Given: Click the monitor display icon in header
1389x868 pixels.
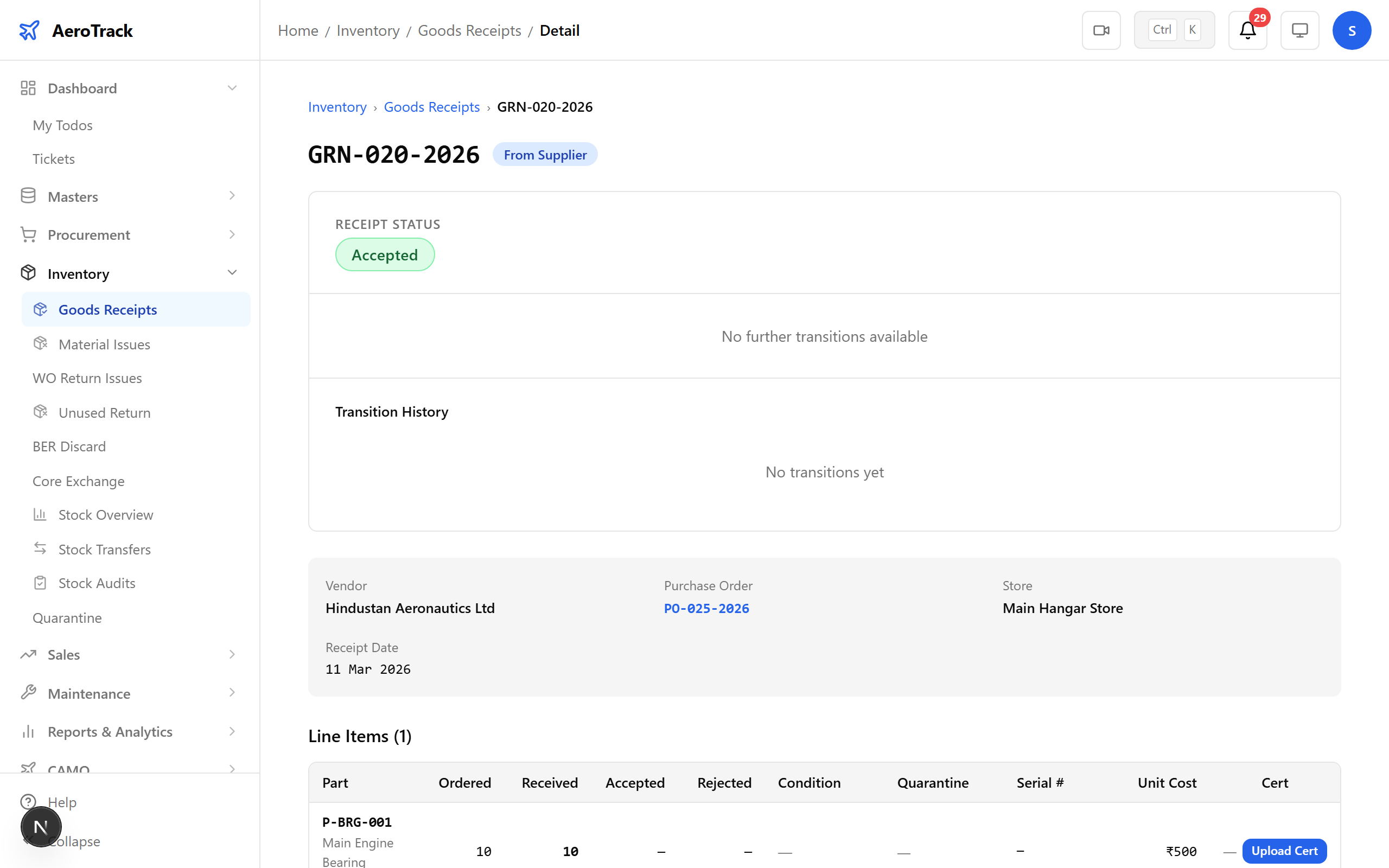Looking at the screenshot, I should pos(1299,30).
